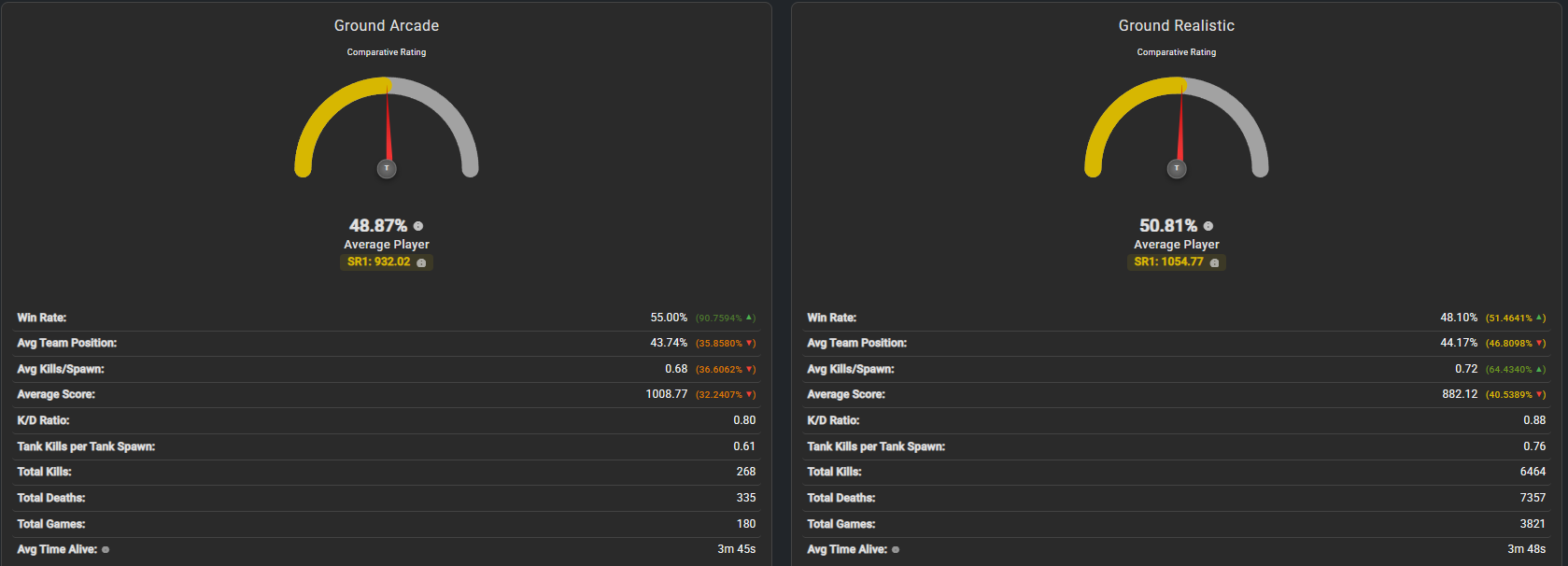Viewport: 1568px width, 566px height.
Task: Click Ground Arcade Win Rate 90.7594% percentile arrow
Action: point(750,318)
